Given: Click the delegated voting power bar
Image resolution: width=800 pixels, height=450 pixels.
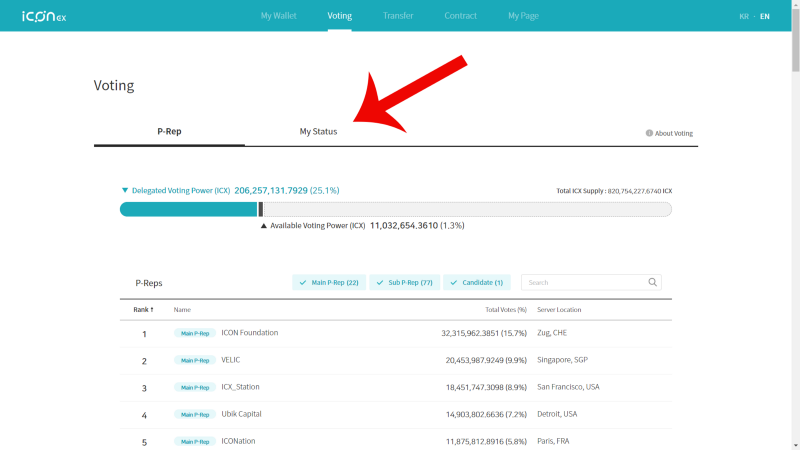Looking at the screenshot, I should point(189,209).
